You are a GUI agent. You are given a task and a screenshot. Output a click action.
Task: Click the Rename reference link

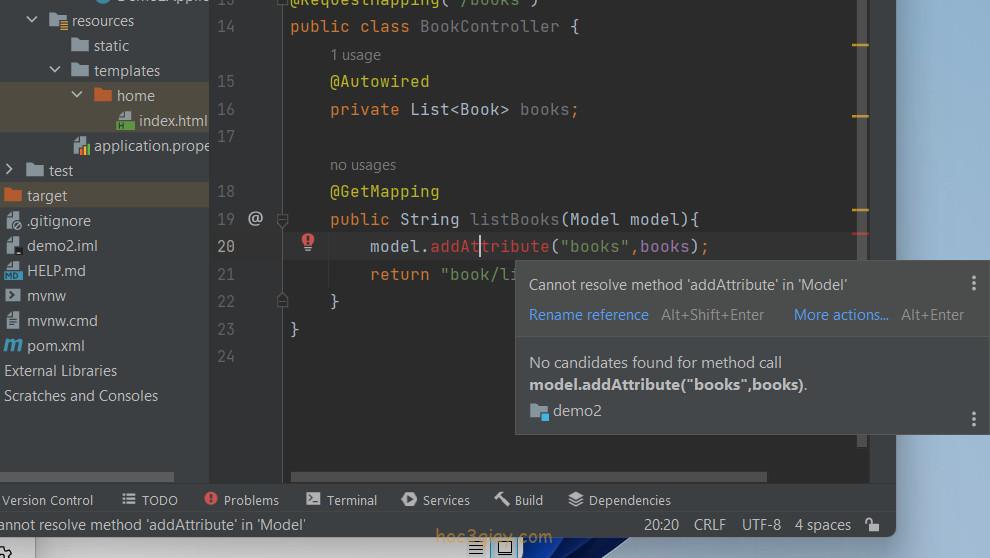(588, 315)
